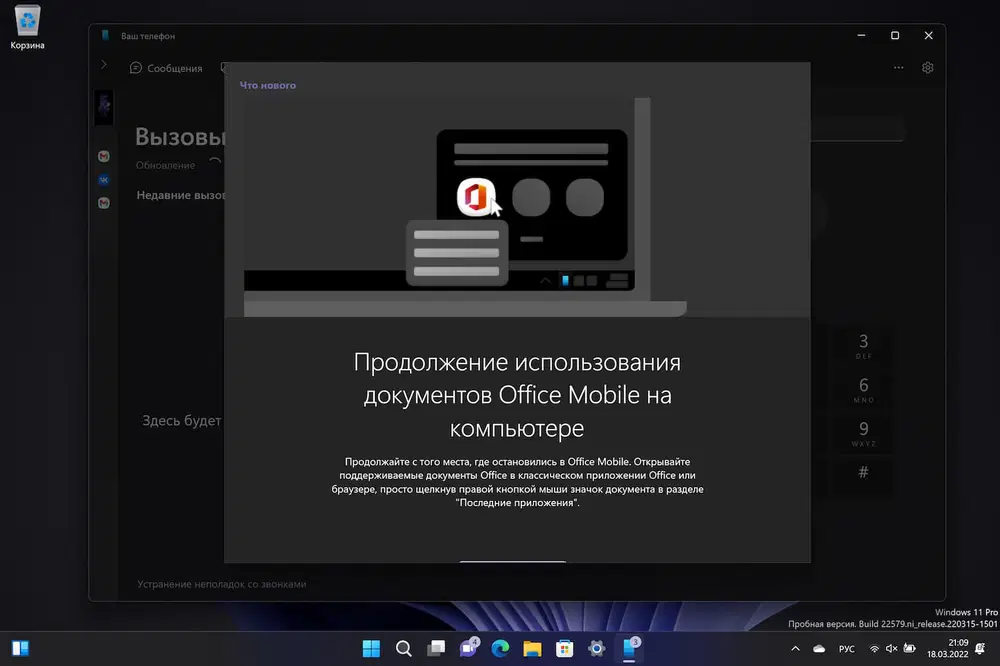Switch to the Сообщения tab

[x=166, y=68]
